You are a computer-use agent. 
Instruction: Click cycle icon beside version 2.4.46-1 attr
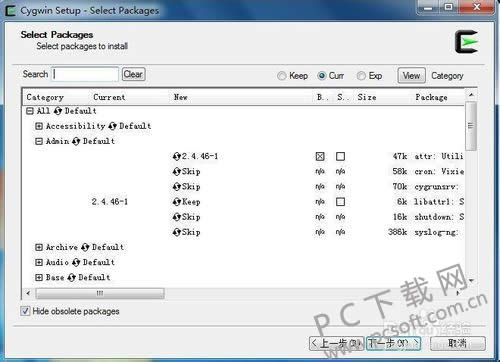pyautogui.click(x=177, y=156)
